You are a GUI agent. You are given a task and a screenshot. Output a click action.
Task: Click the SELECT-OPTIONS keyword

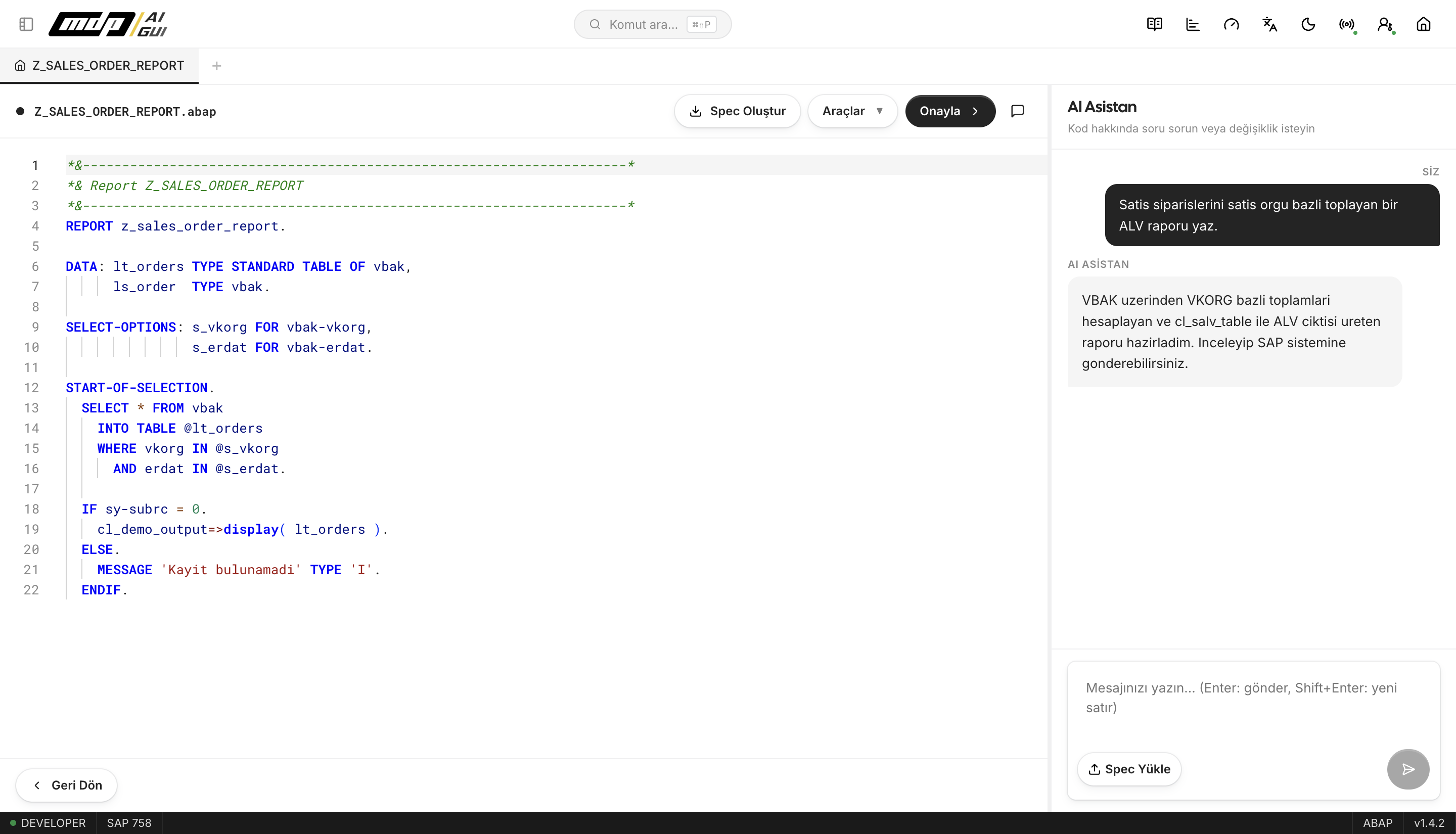coord(121,327)
